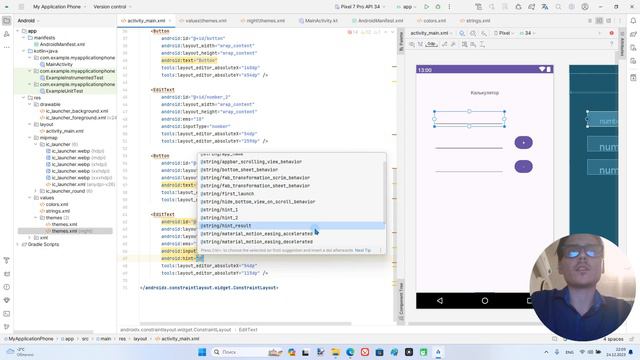Switch to the strings.xml tab
Viewport: 640px width, 360px height.
(475, 21)
